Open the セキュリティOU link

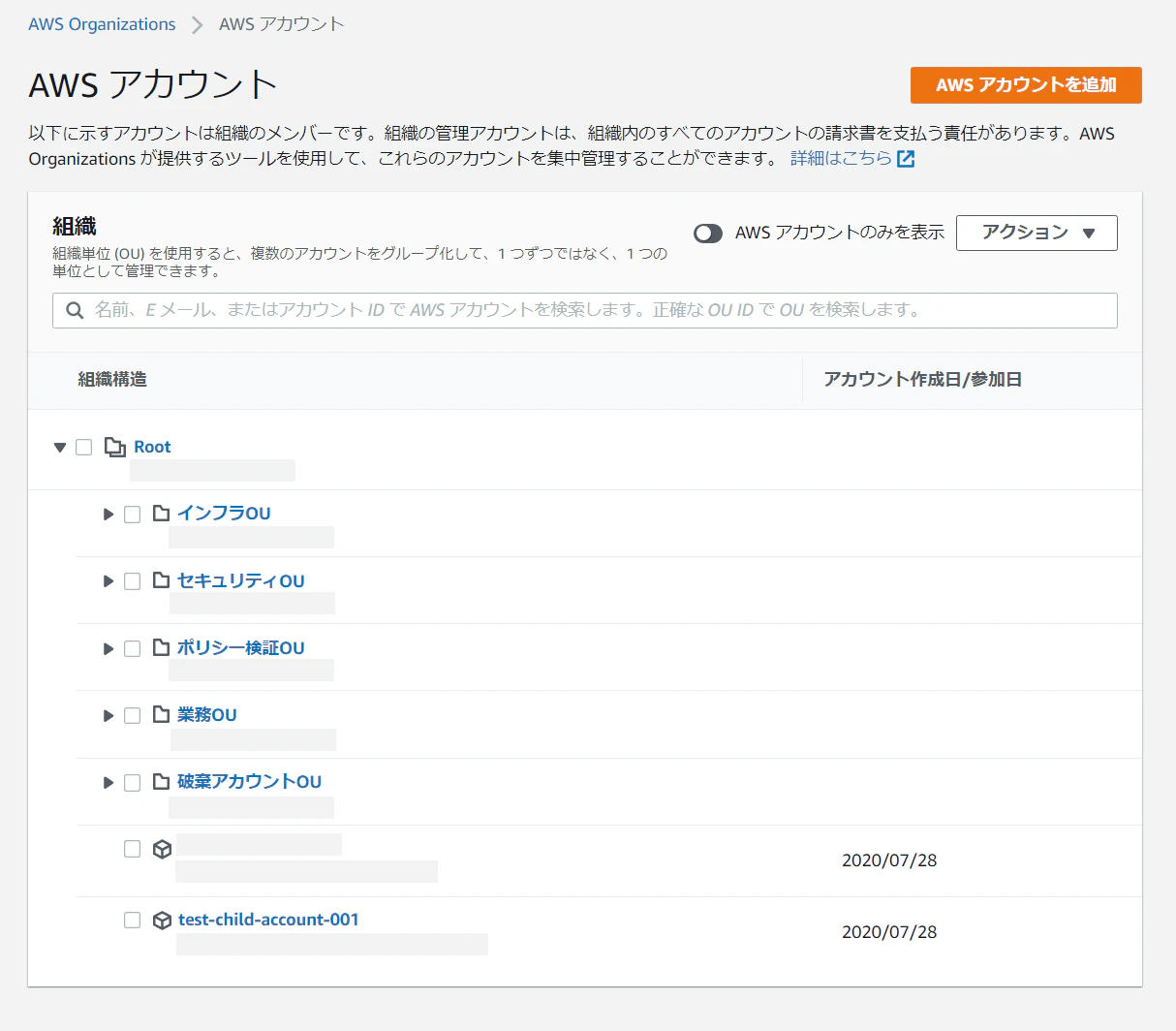tap(241, 580)
